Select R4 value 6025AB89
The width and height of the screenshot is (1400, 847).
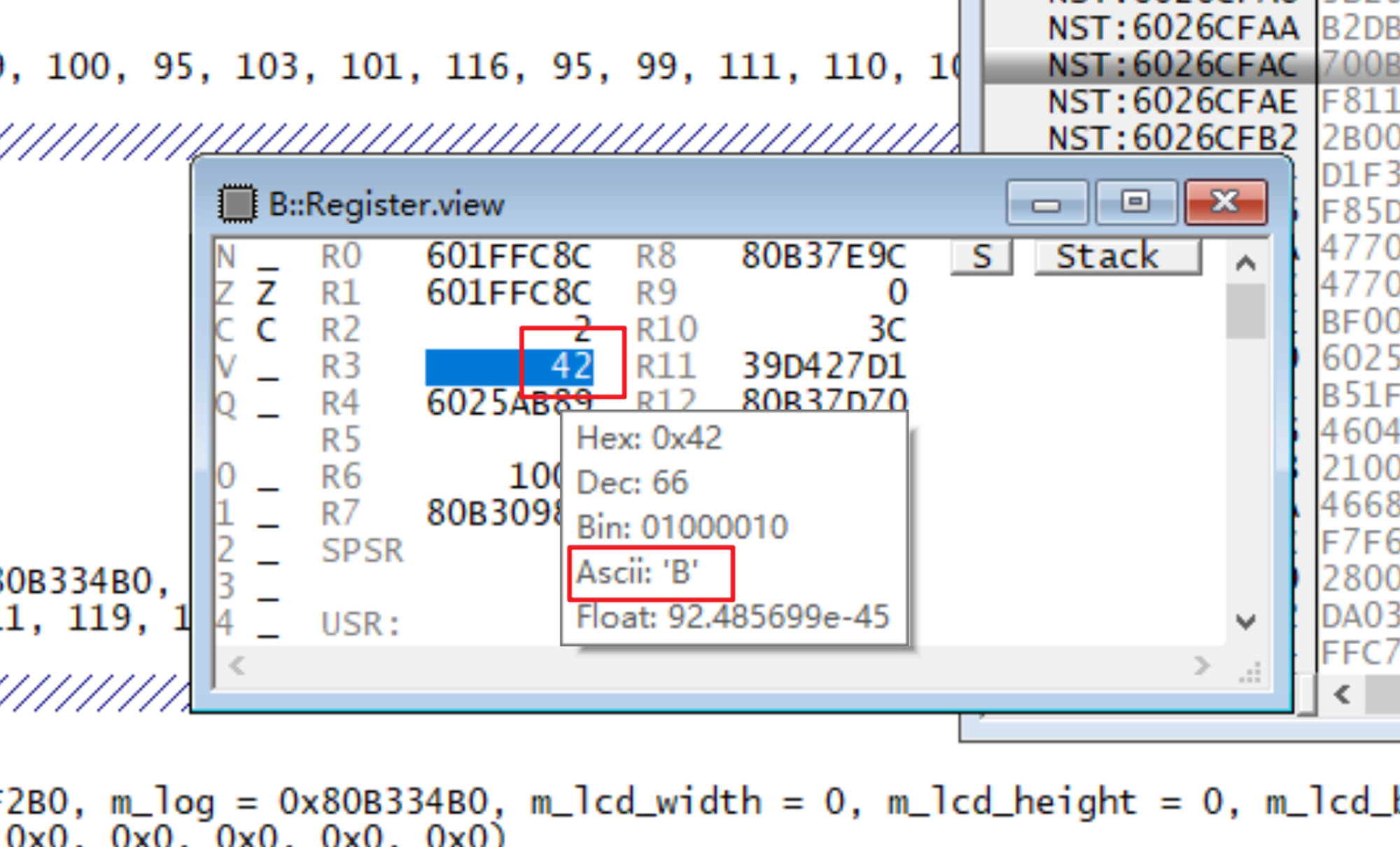point(509,403)
